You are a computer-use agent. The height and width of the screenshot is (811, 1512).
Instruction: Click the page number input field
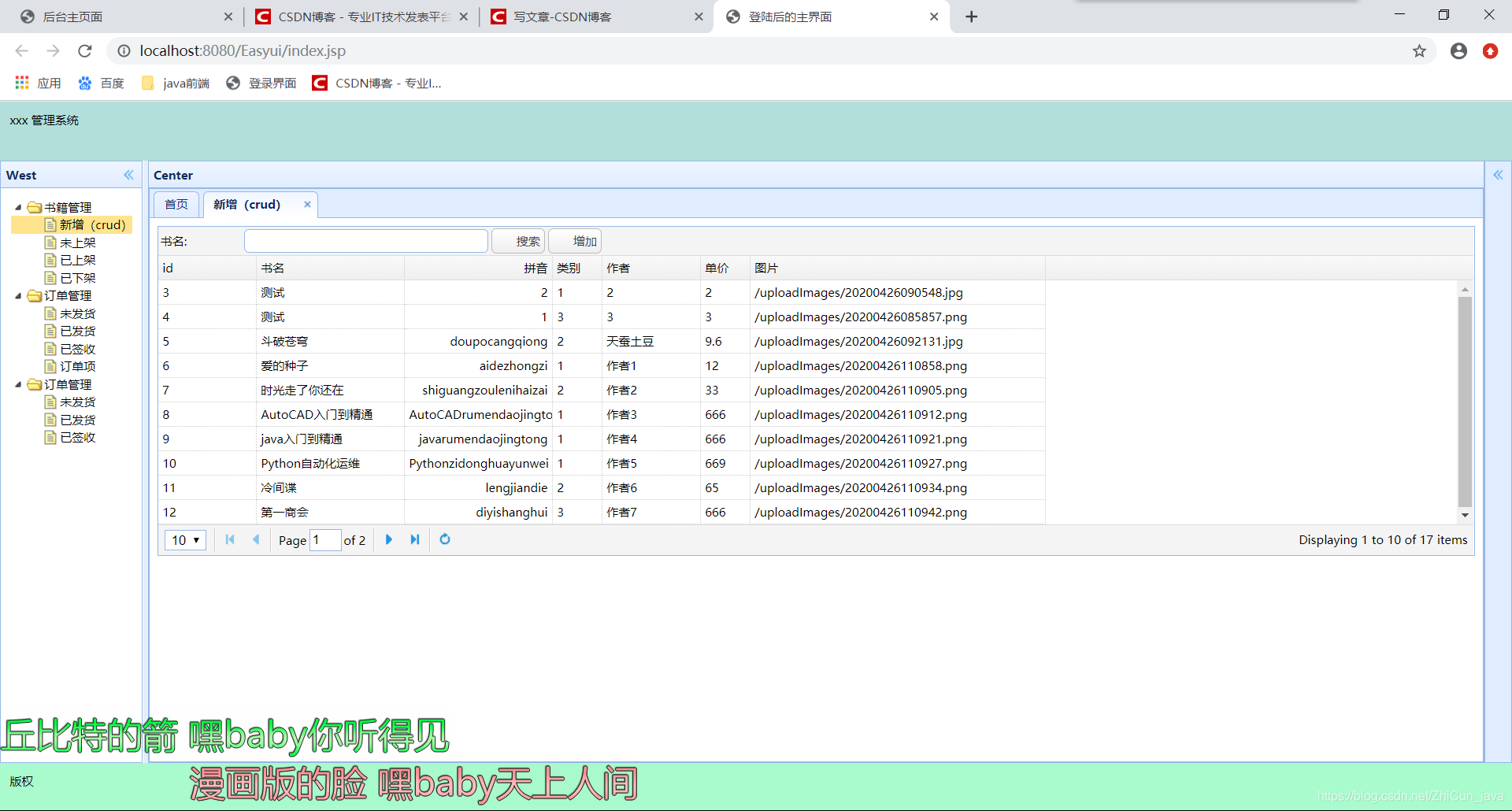(x=325, y=540)
